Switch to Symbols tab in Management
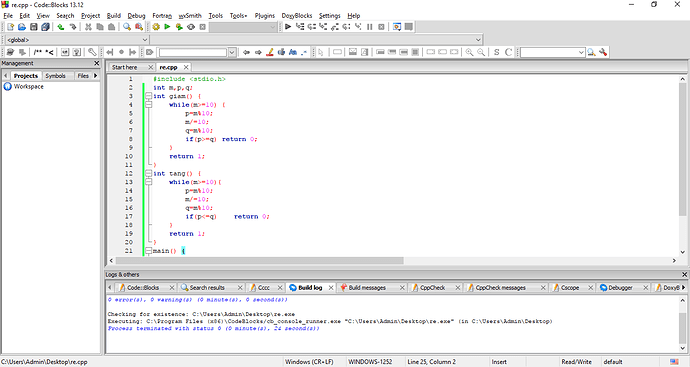 [x=55, y=76]
